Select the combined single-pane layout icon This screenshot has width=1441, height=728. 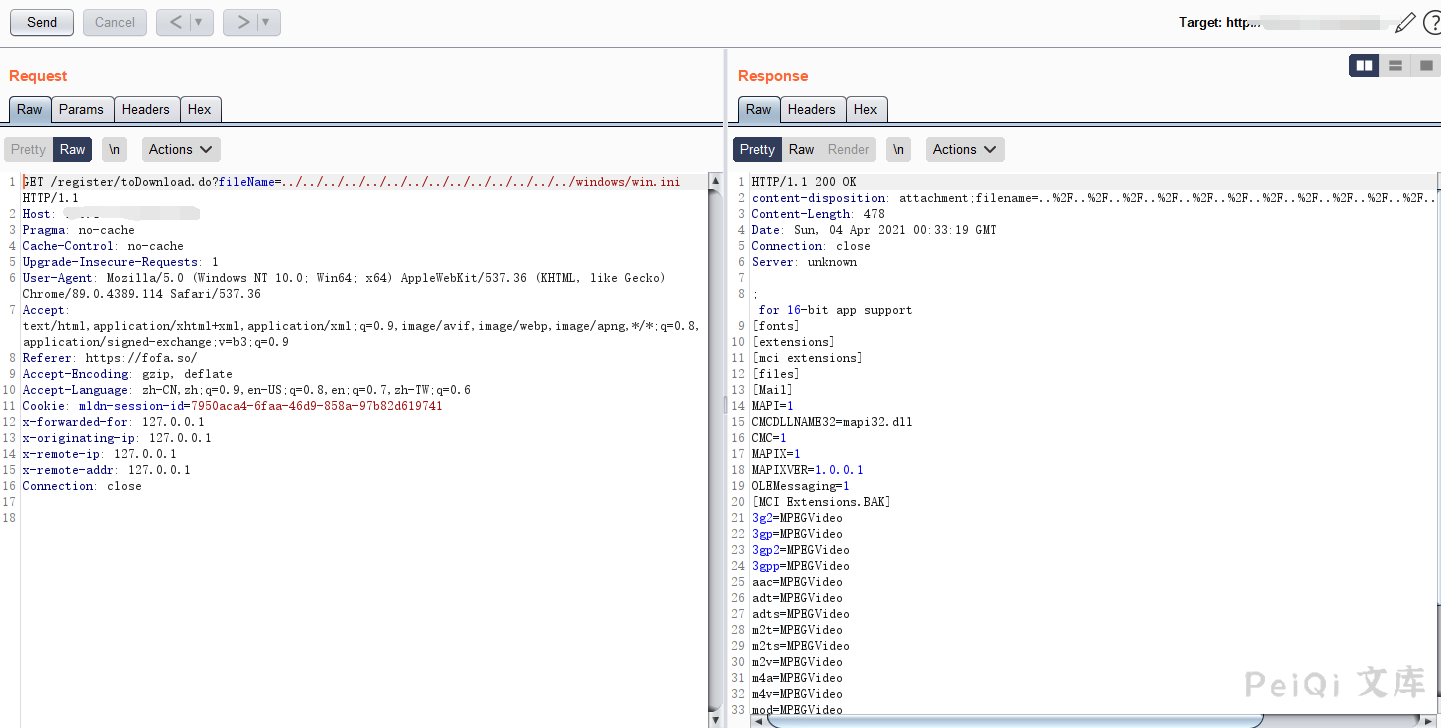point(1426,66)
